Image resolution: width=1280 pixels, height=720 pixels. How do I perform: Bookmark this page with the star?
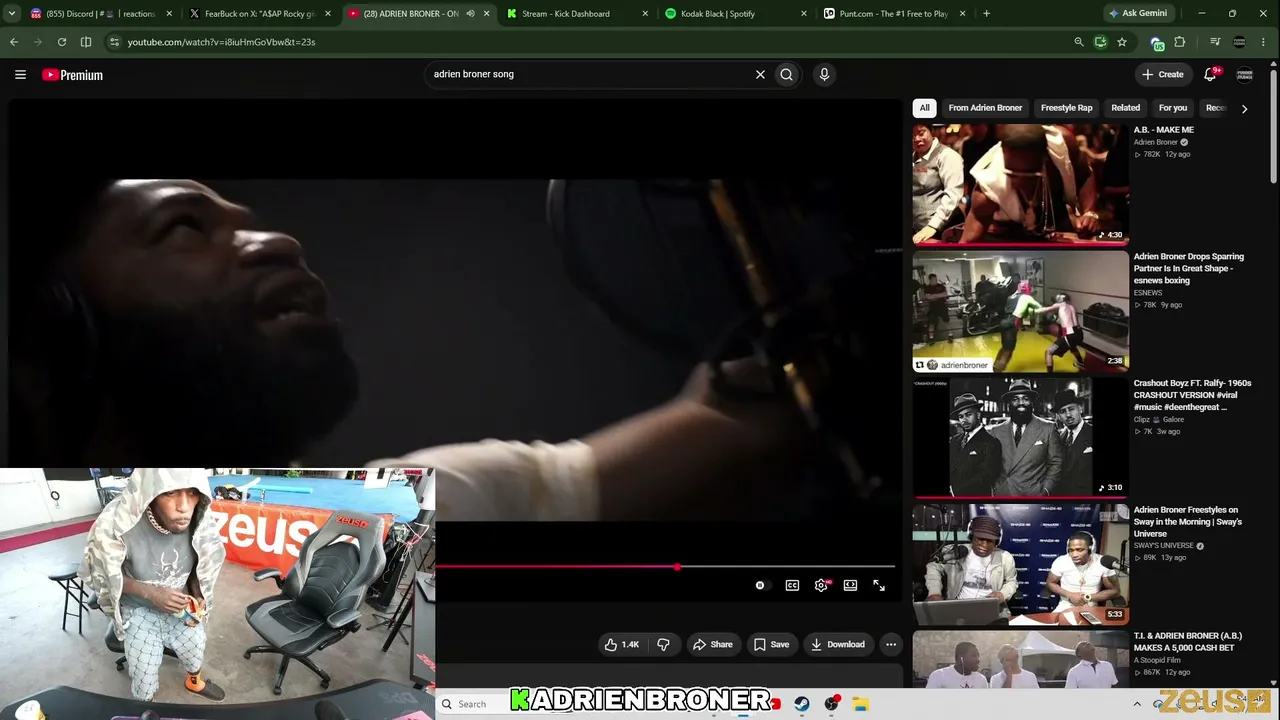(1122, 42)
